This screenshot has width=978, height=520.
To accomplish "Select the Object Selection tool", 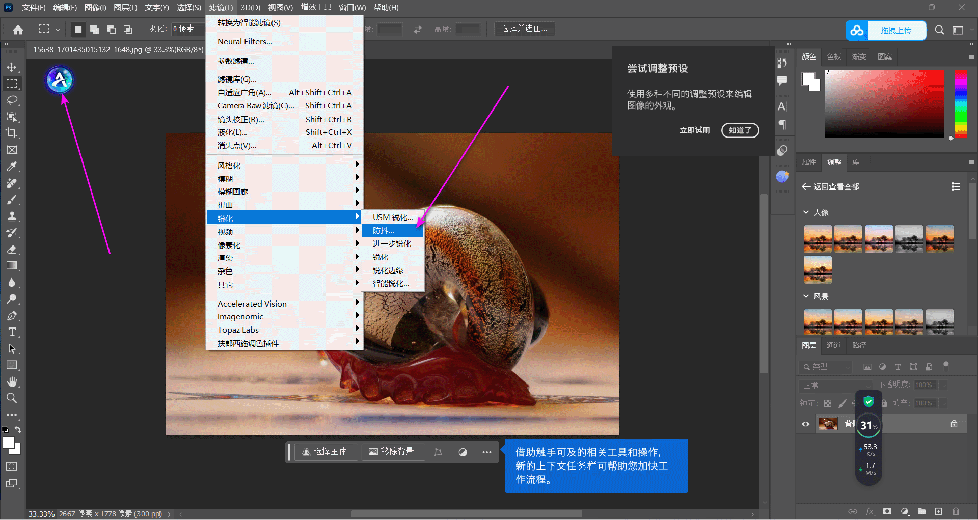I will coord(12,117).
